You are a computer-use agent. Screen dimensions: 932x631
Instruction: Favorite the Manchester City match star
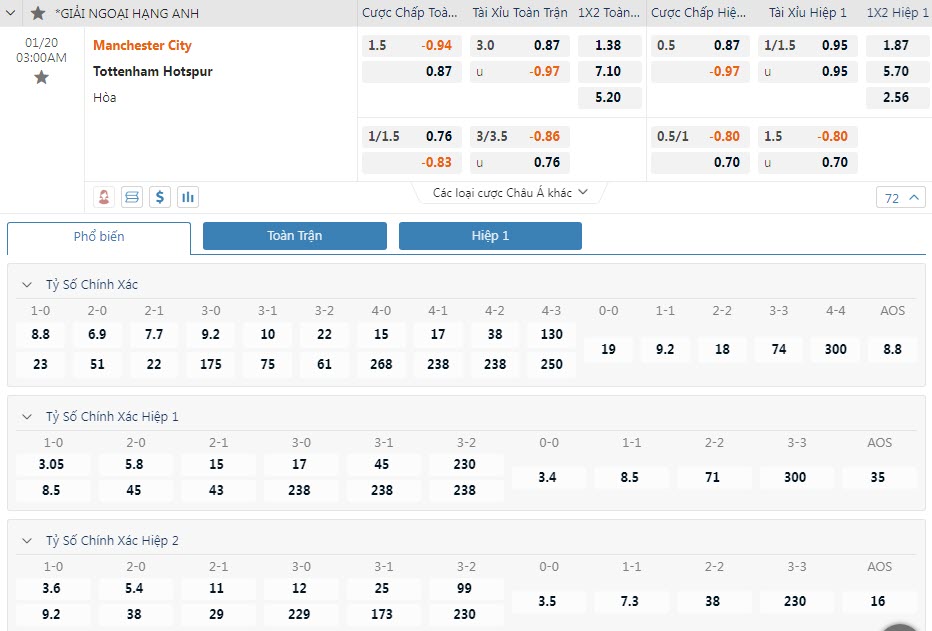coord(41,77)
